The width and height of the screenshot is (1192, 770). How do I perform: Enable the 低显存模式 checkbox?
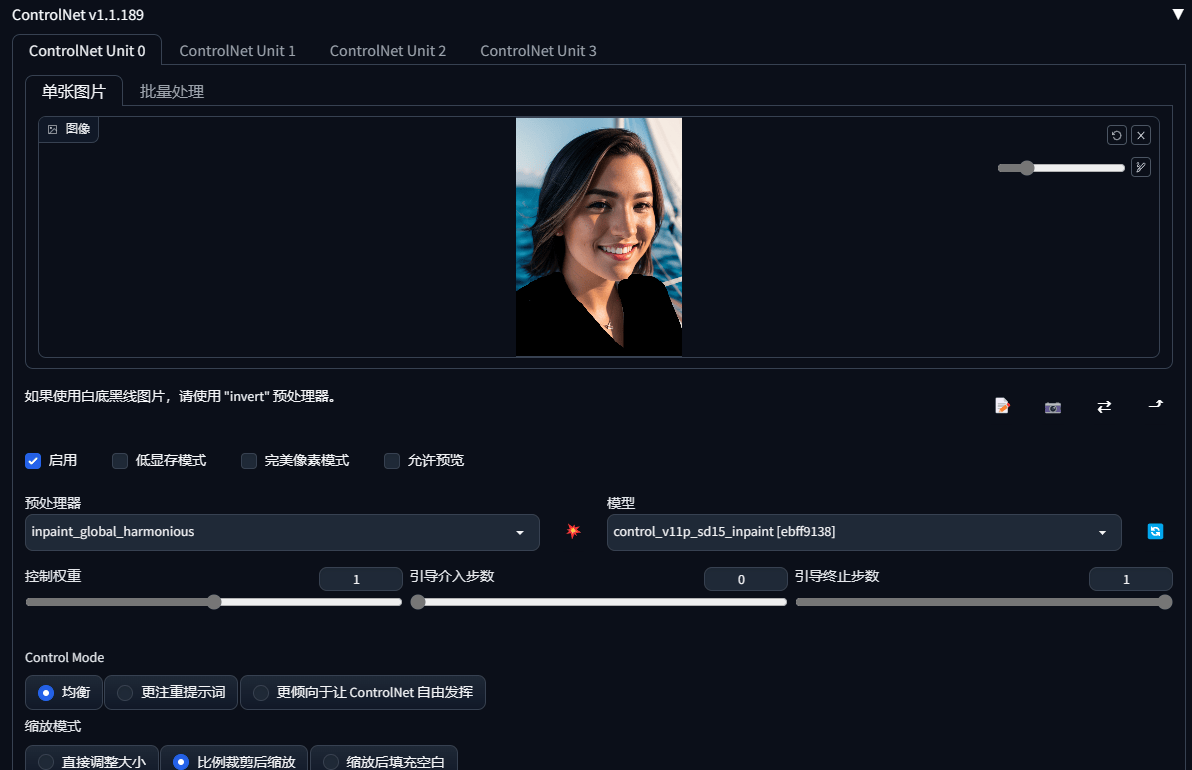pyautogui.click(x=119, y=461)
